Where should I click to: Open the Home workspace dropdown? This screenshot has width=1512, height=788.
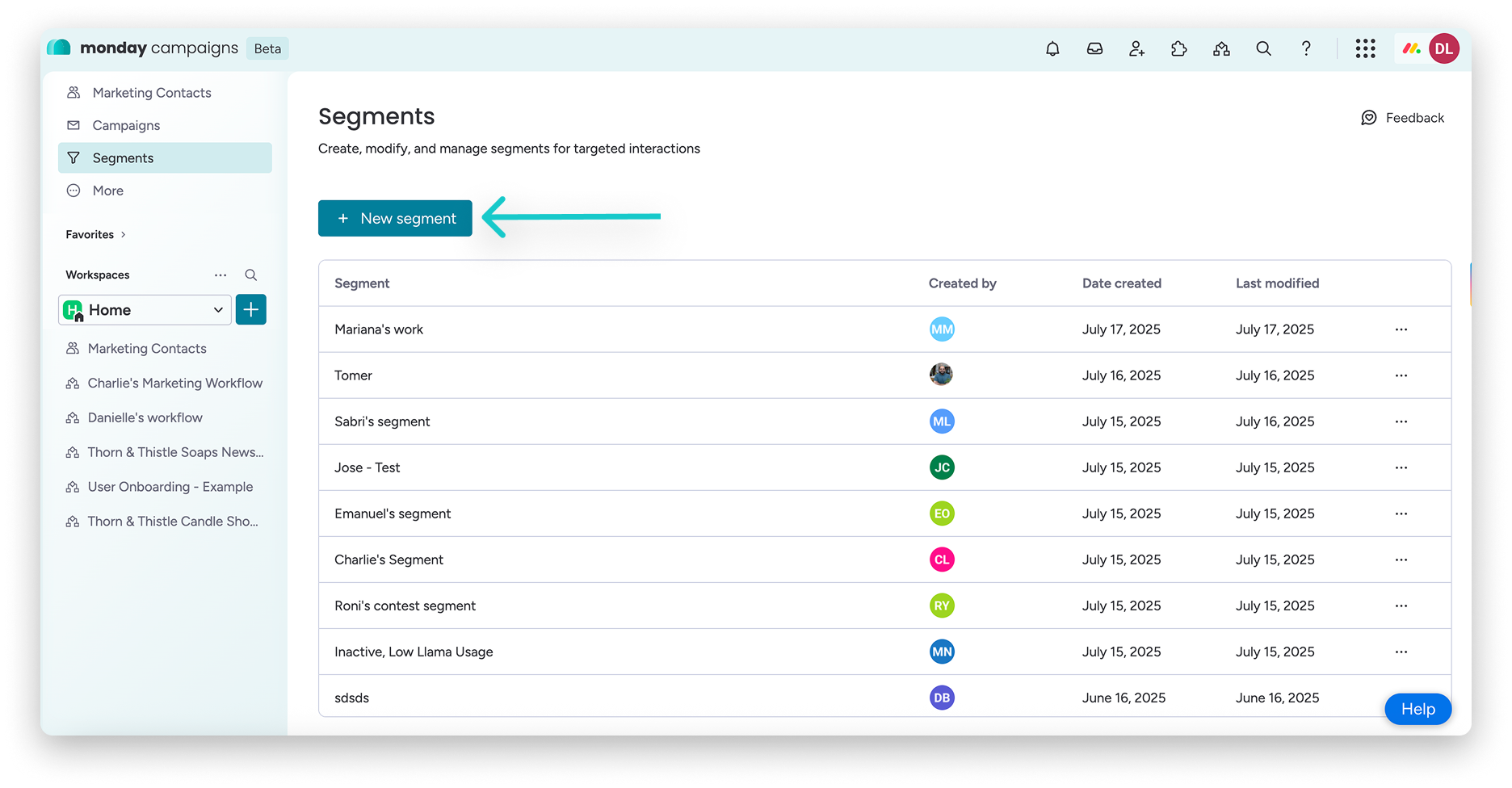pyautogui.click(x=145, y=310)
